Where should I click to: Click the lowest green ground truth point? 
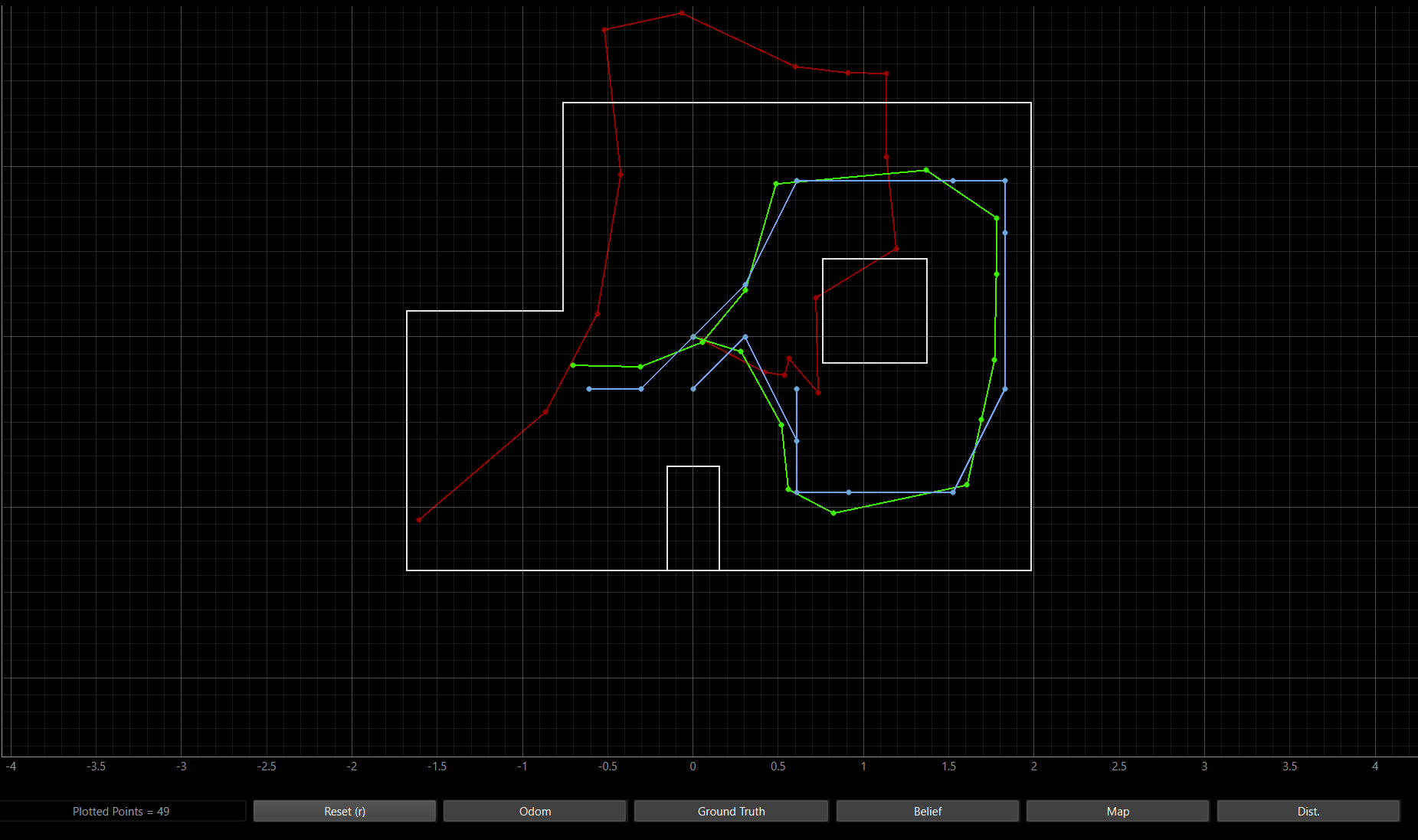coord(833,513)
